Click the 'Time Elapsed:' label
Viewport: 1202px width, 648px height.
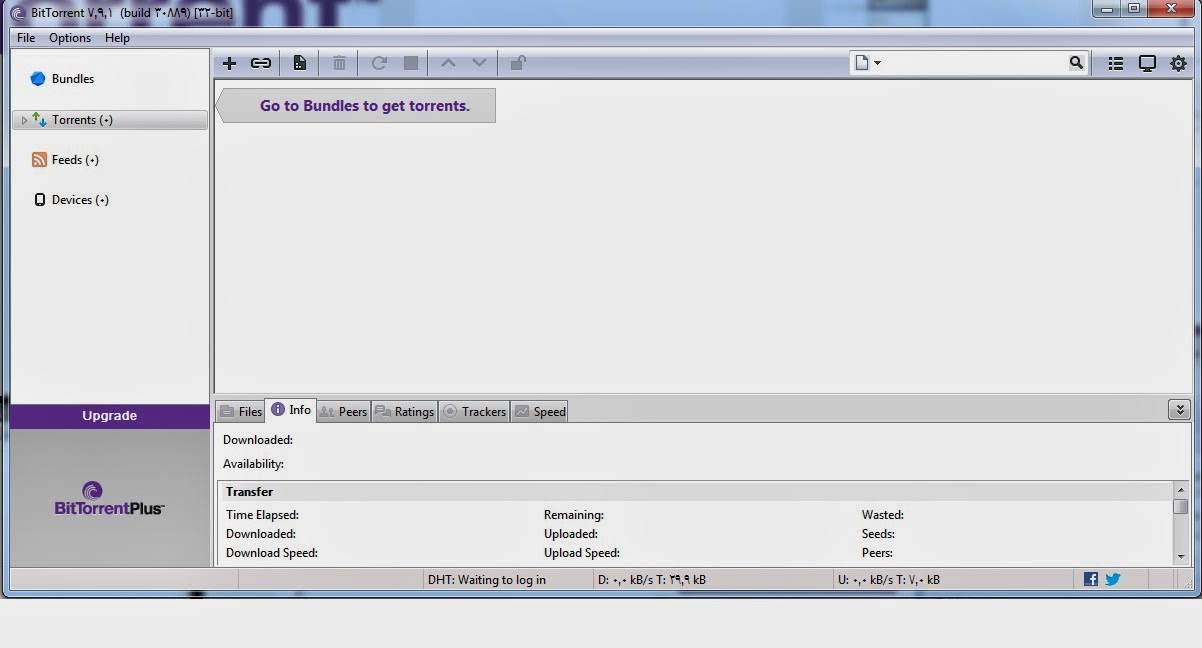[x=262, y=515]
